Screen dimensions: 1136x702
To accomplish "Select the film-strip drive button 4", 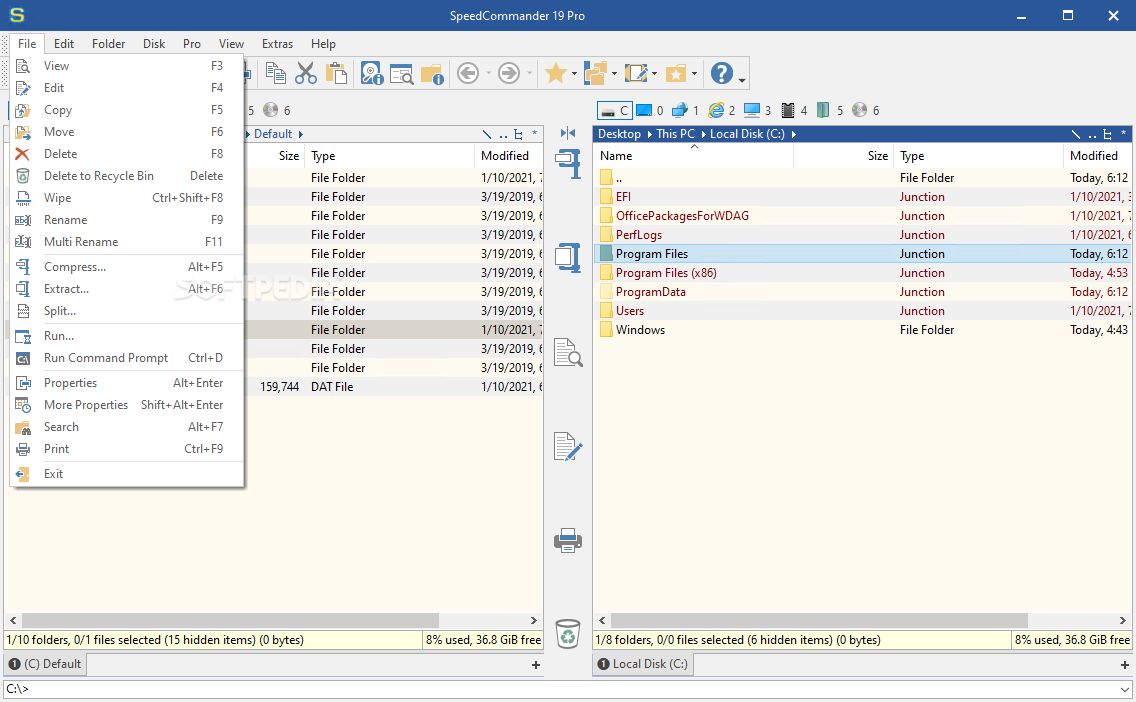I will (794, 110).
